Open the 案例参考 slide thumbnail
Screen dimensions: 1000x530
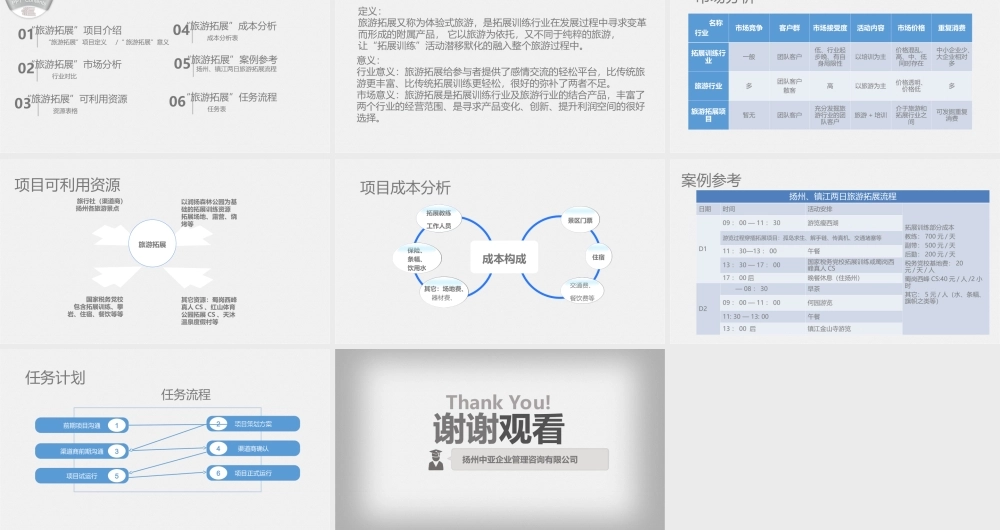point(834,251)
